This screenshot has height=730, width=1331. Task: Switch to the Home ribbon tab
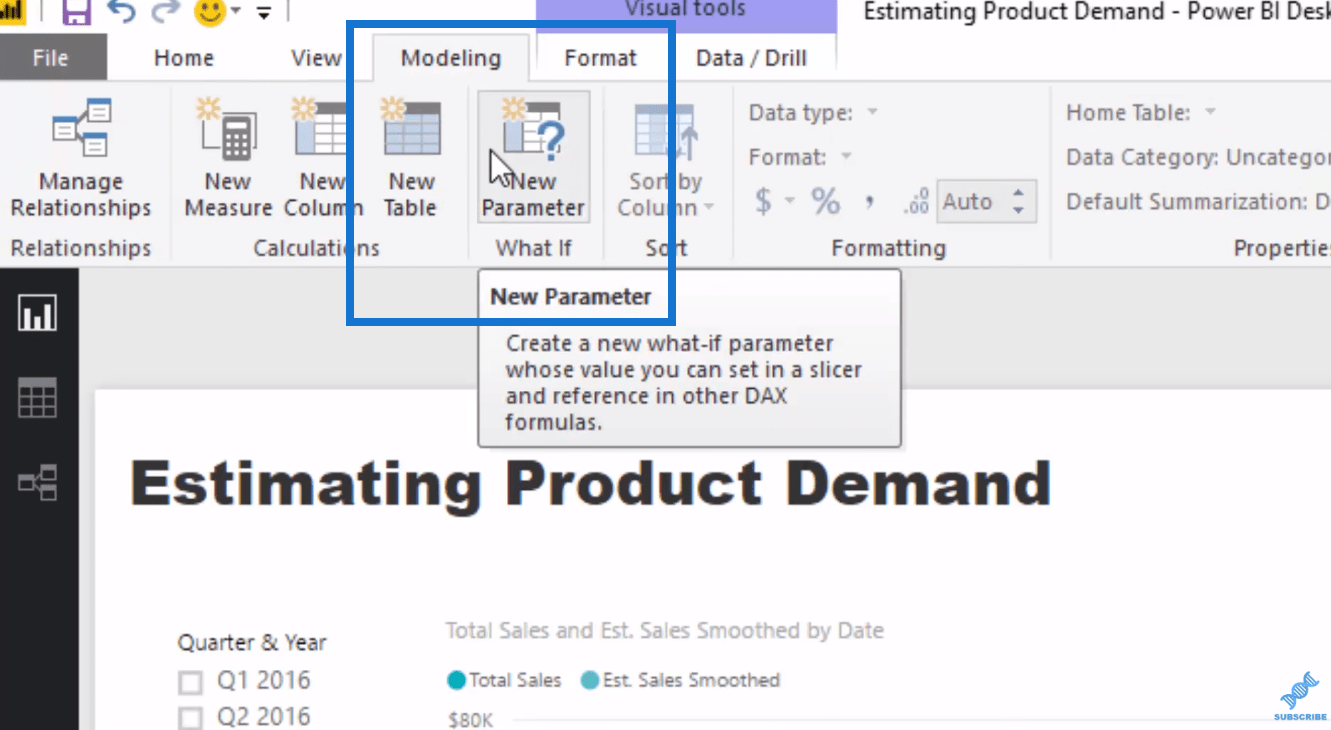click(184, 58)
